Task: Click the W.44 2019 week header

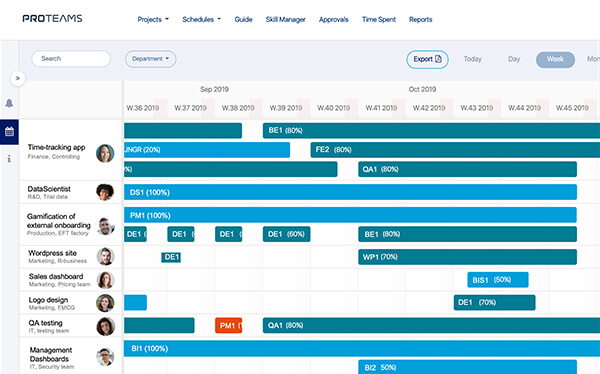Action: click(x=524, y=108)
